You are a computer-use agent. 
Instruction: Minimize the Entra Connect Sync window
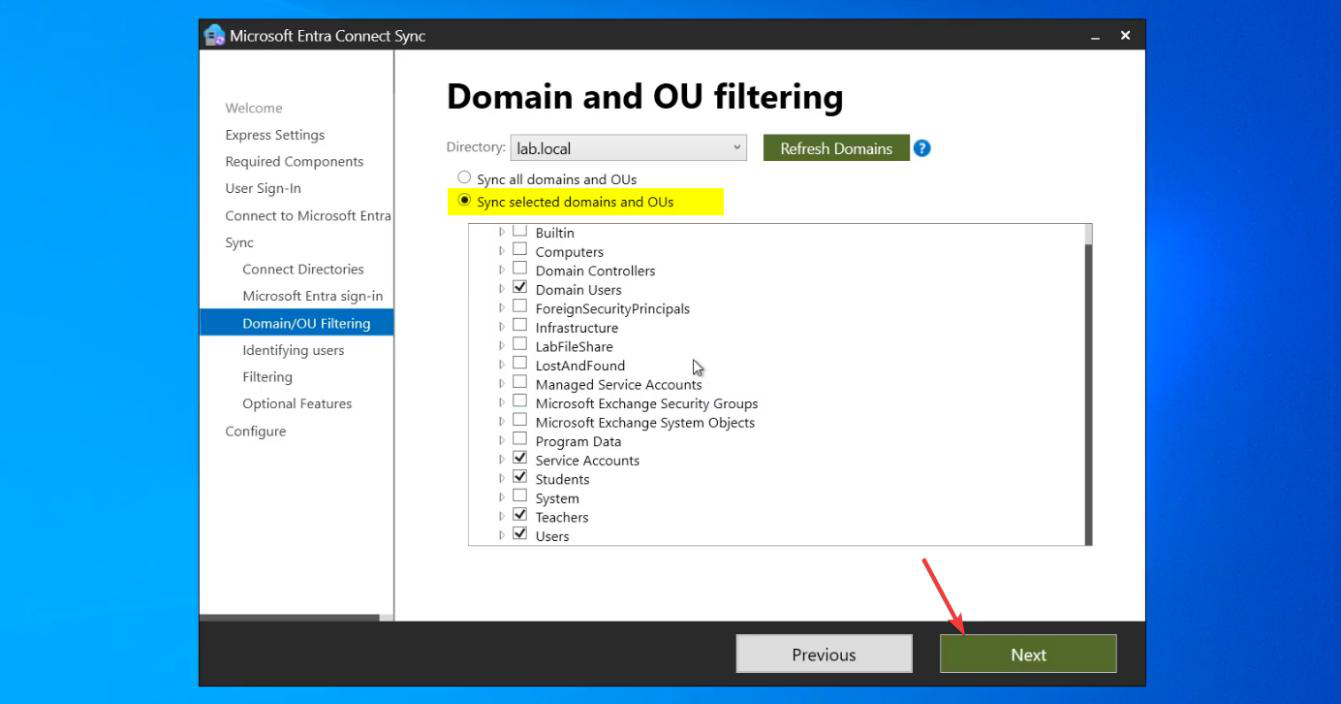1096,36
